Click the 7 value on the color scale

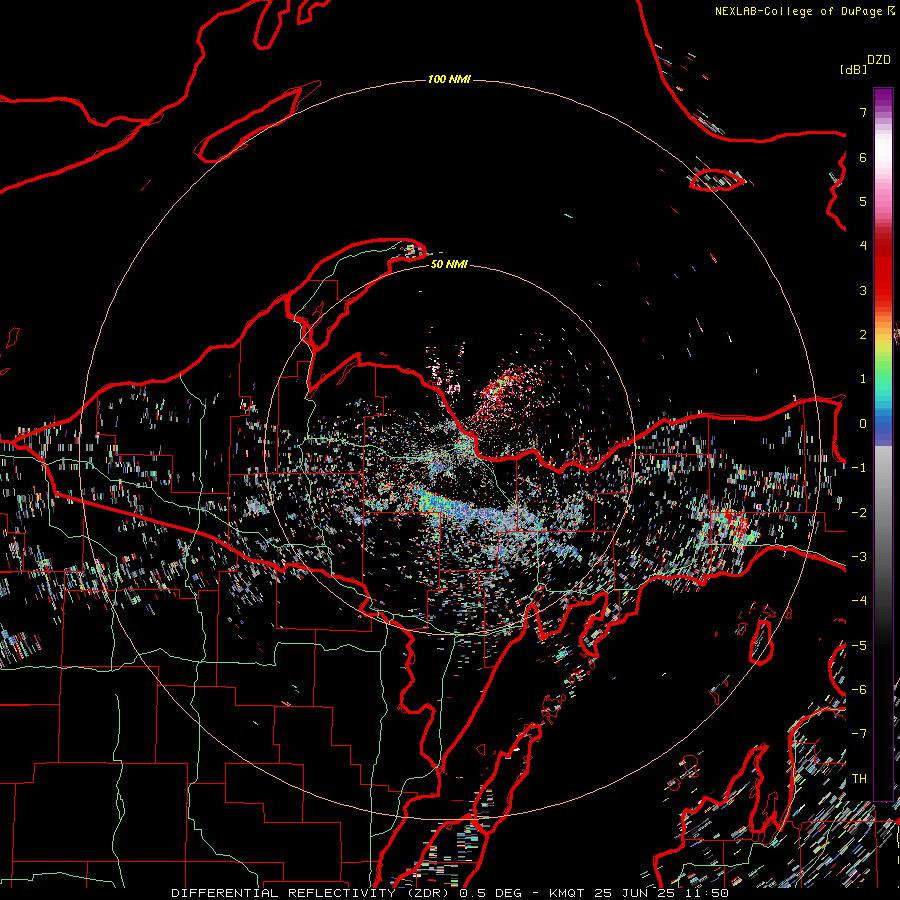(x=863, y=113)
